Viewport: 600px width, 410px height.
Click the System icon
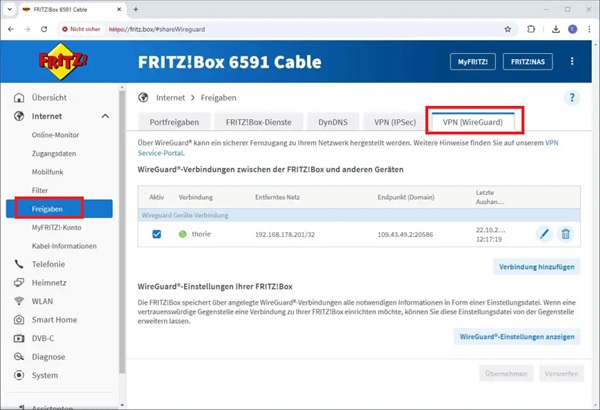click(x=19, y=375)
